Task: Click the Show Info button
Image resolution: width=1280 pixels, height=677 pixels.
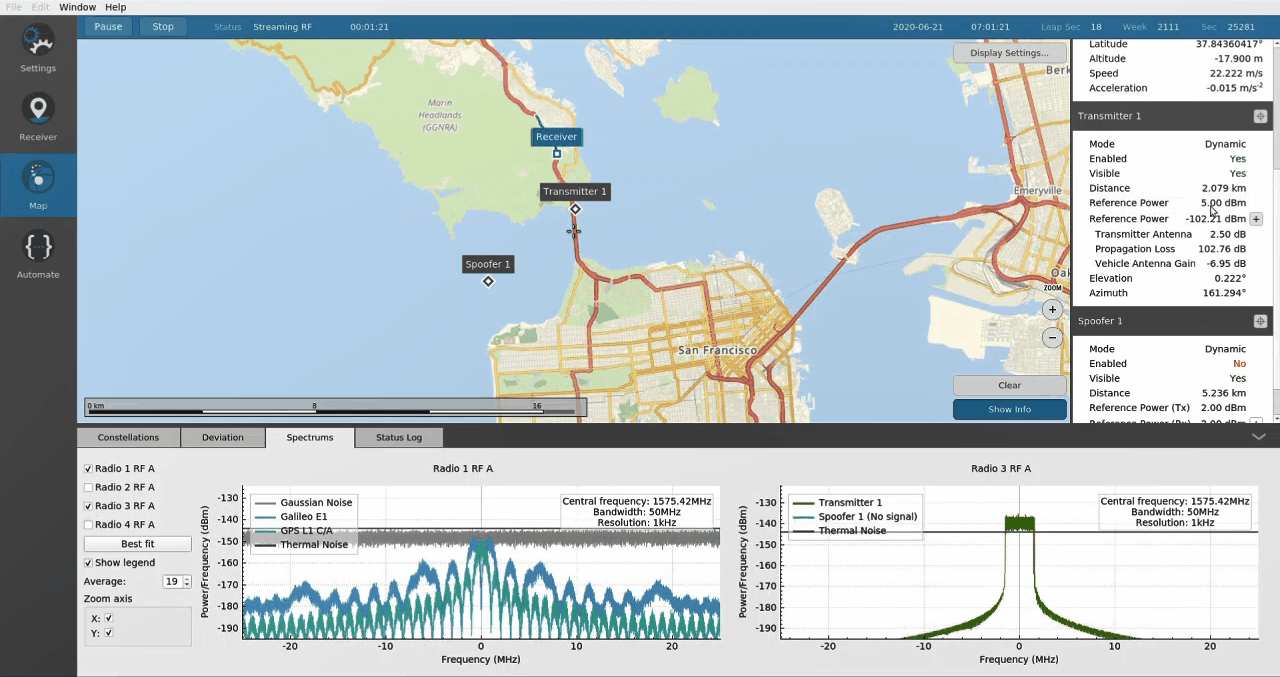Action: point(1009,409)
